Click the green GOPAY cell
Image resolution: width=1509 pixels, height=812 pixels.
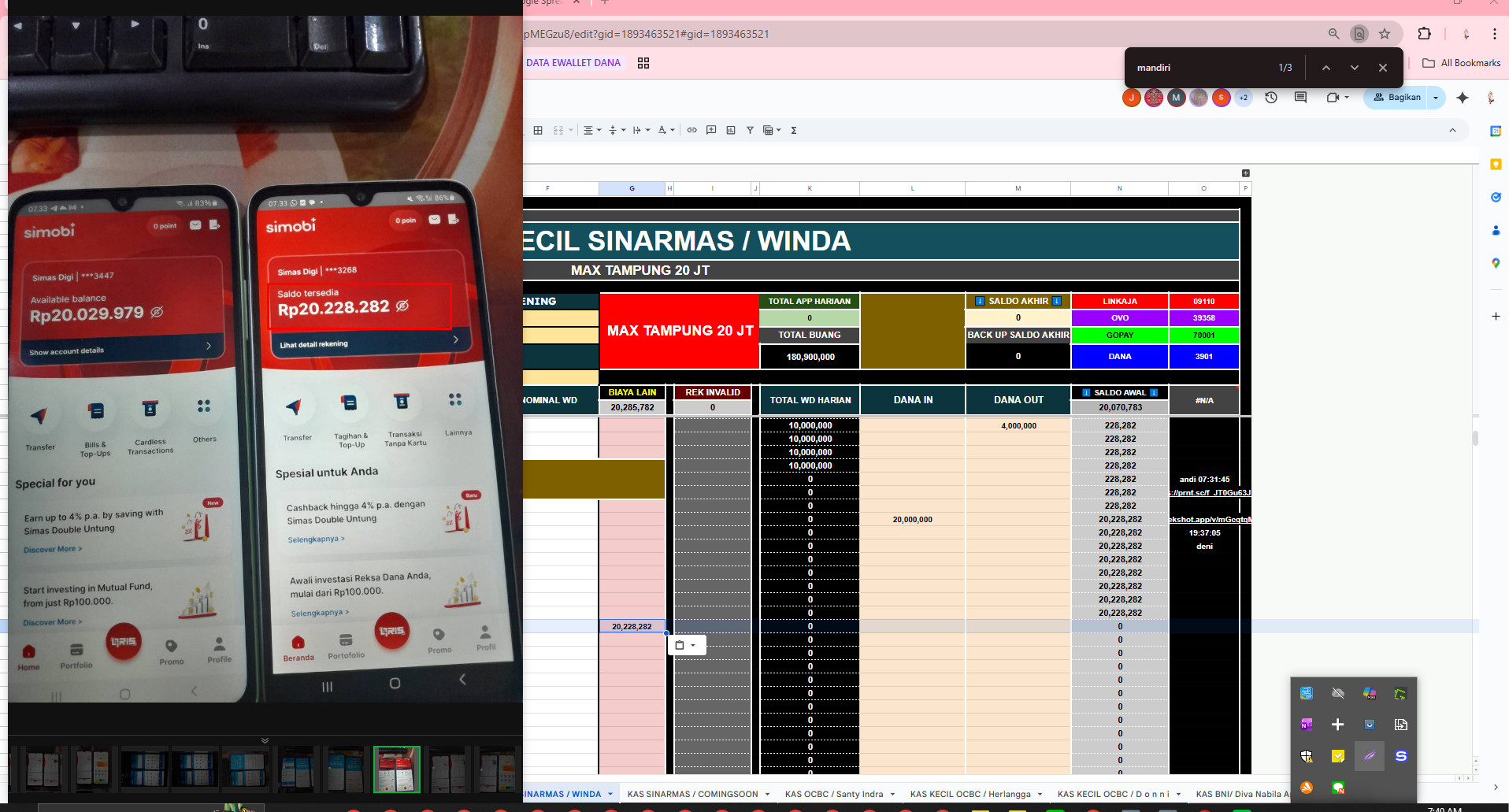coord(1119,335)
